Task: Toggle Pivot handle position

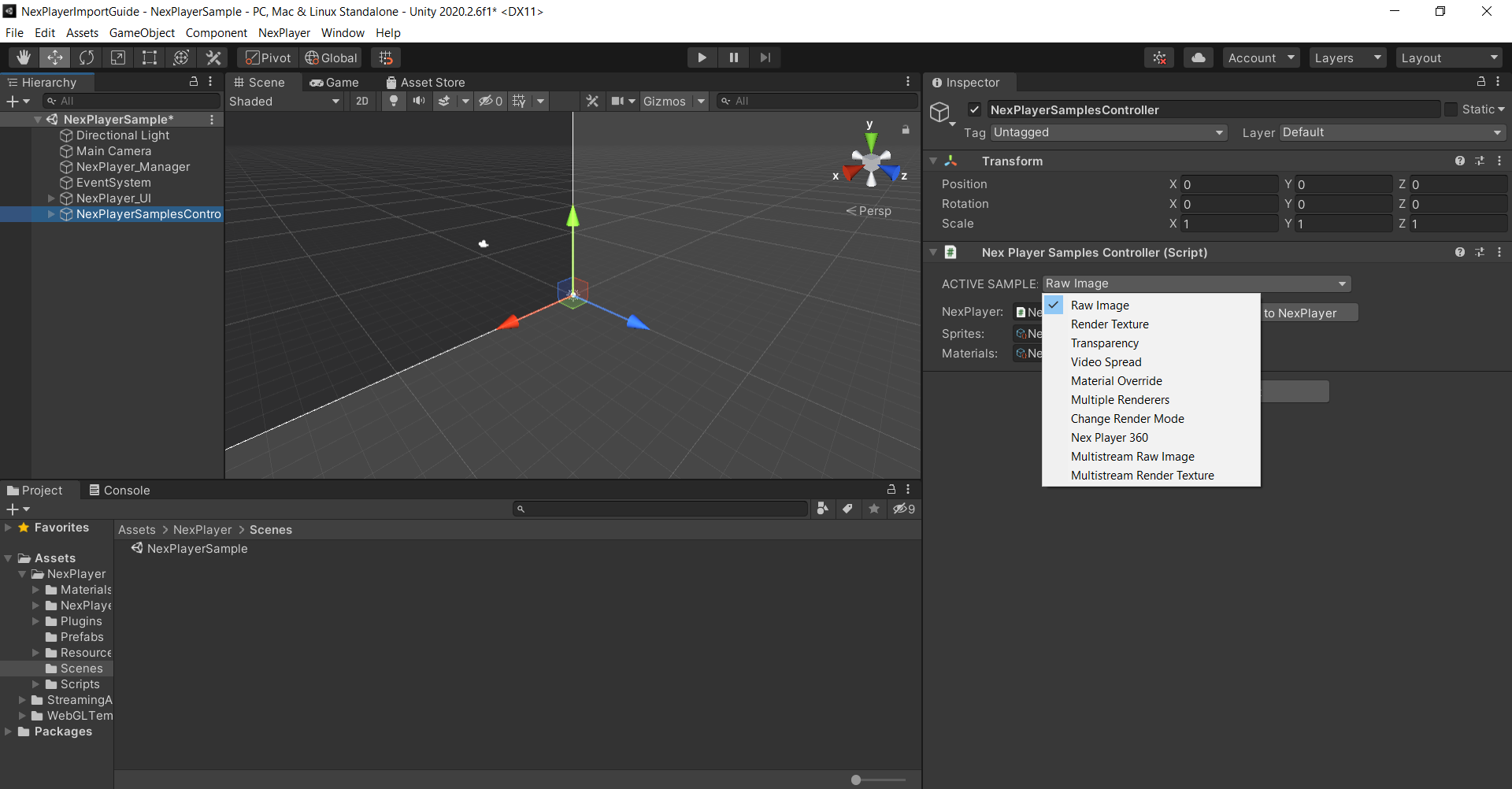Action: click(268, 57)
